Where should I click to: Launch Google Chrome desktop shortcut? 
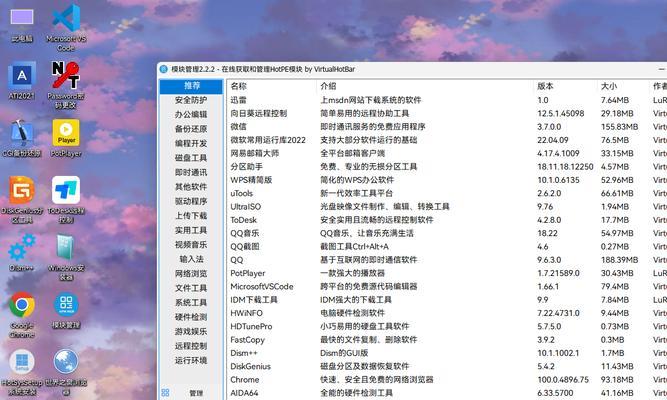(22, 315)
